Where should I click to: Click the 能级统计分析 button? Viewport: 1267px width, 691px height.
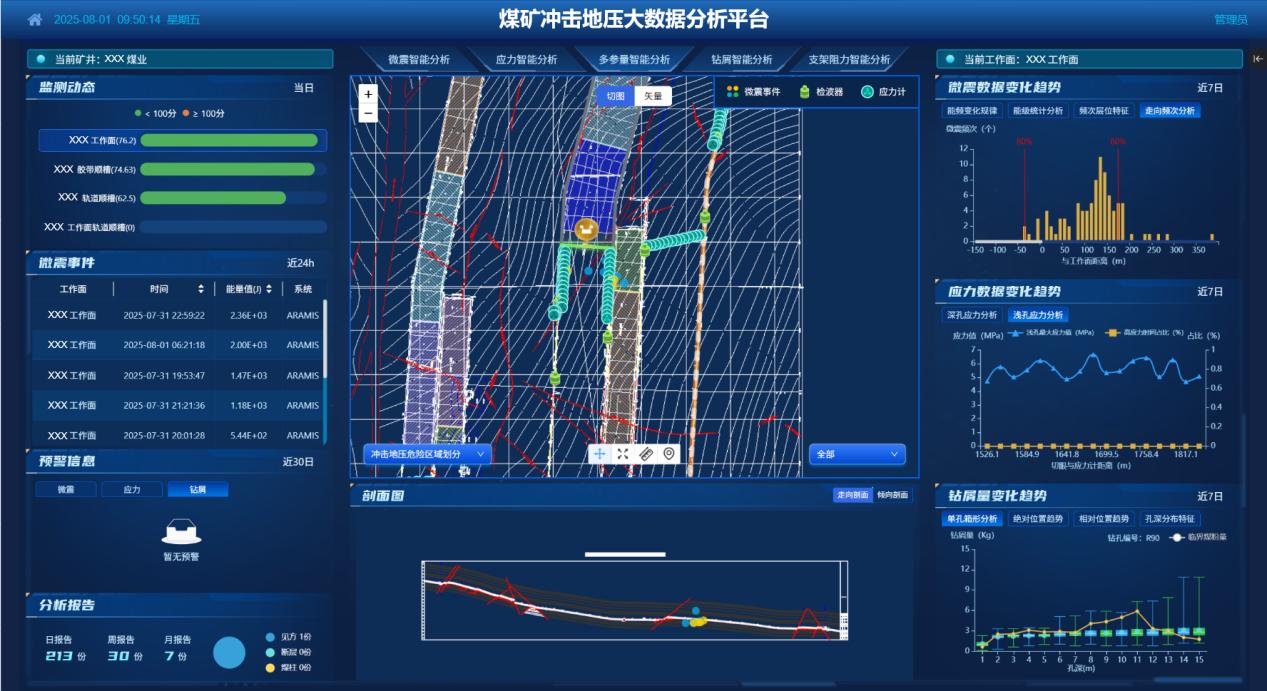coord(1037,111)
